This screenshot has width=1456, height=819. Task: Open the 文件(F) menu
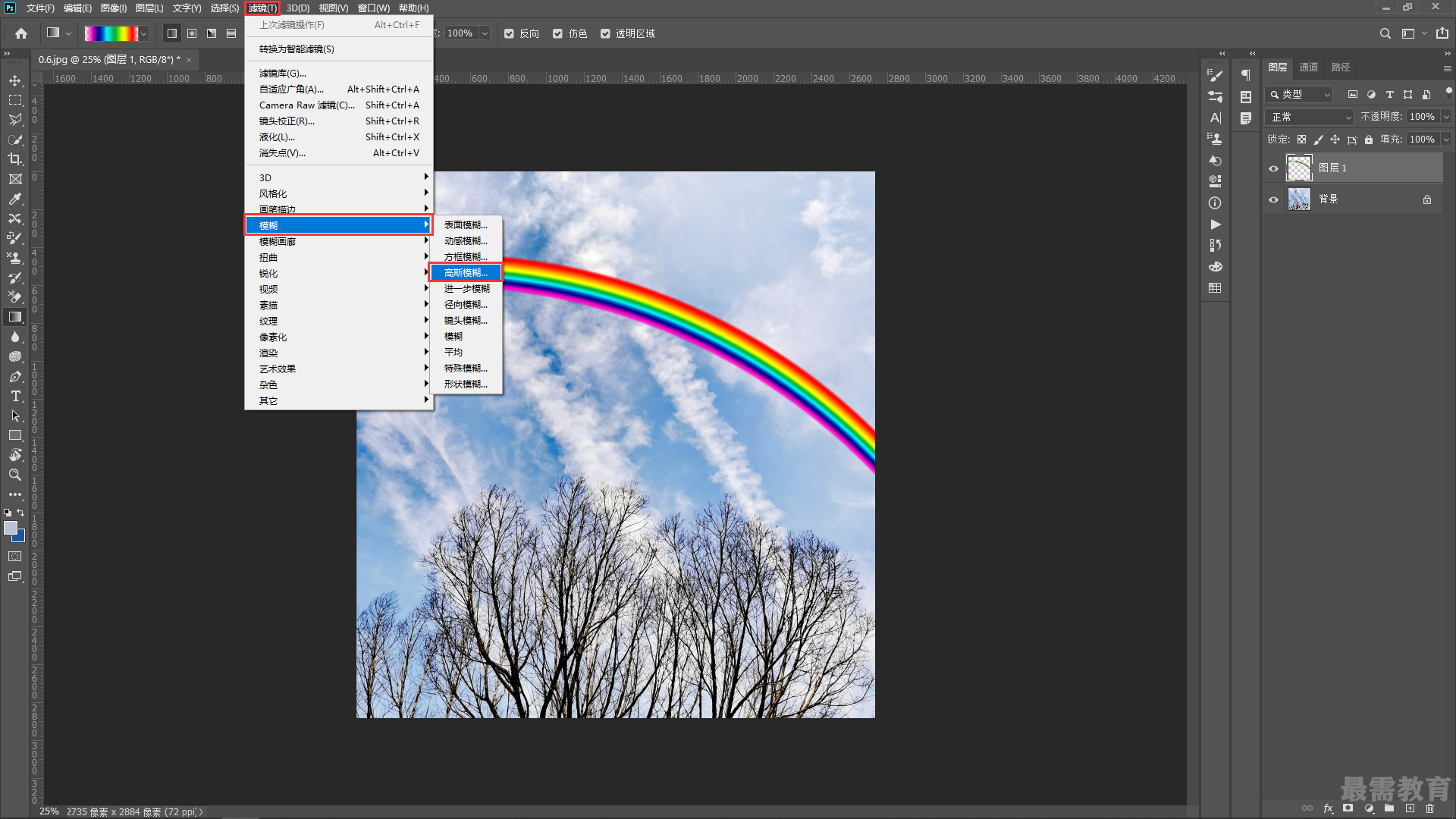[x=40, y=8]
